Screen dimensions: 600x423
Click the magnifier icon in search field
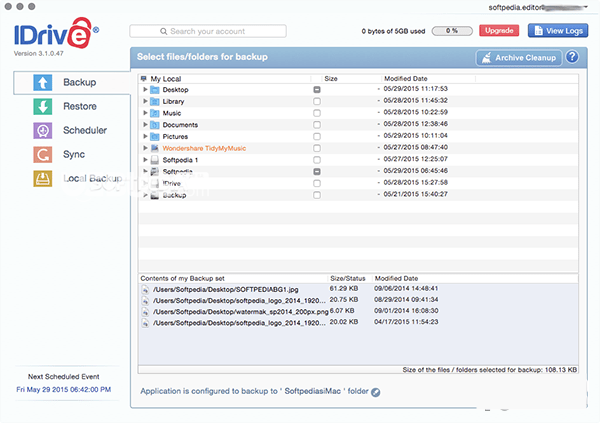163,31
